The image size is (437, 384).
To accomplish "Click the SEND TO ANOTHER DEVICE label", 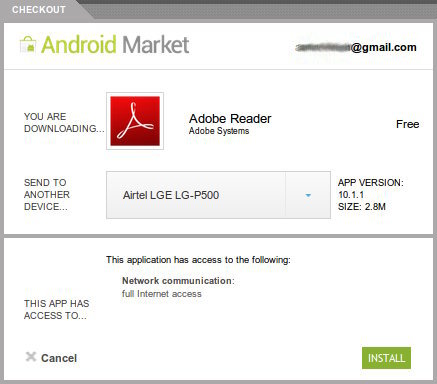I will pos(47,195).
